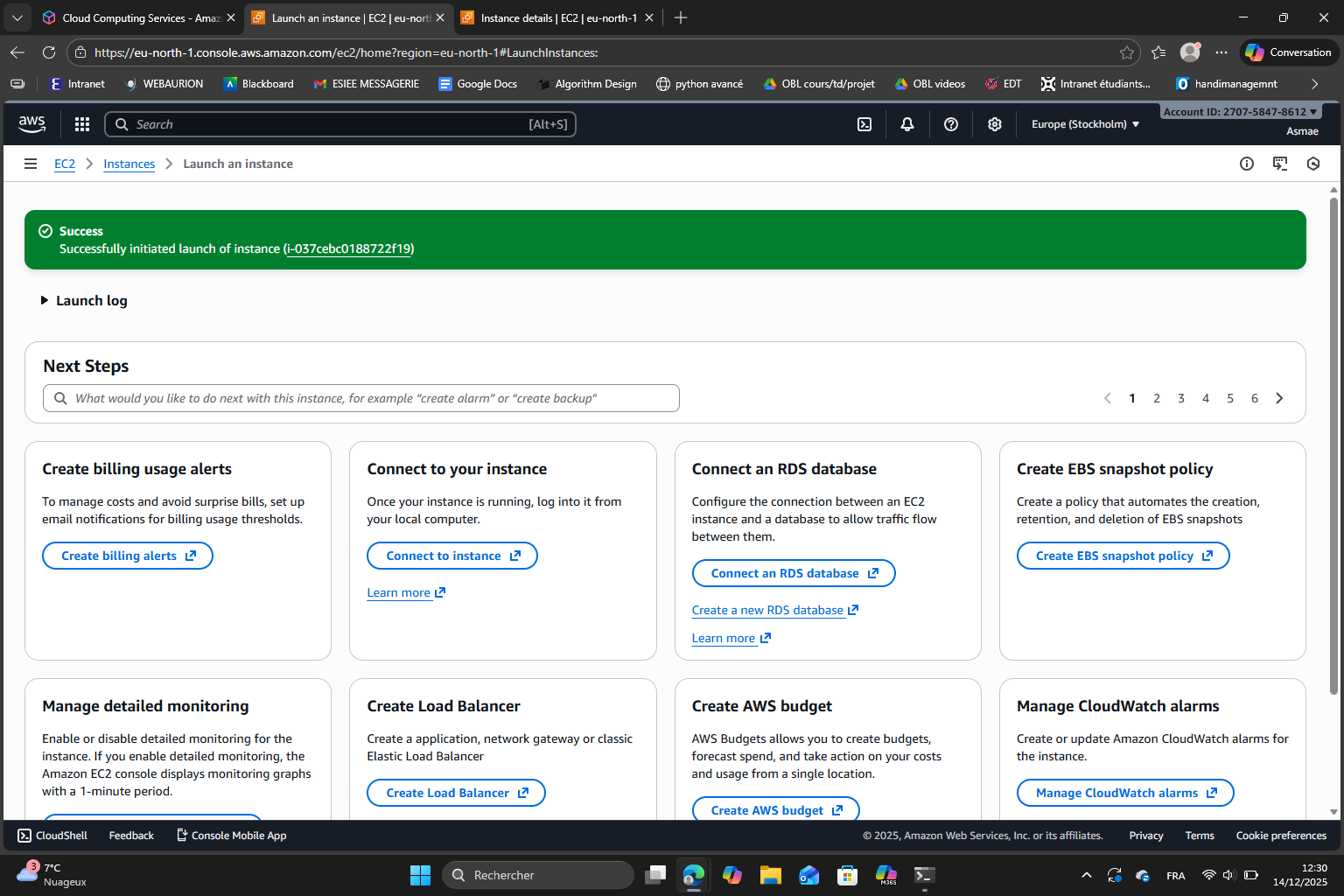Screen dimensions: 1344x896
Task: Go to Next Steps page 3
Action: pos(1181,398)
